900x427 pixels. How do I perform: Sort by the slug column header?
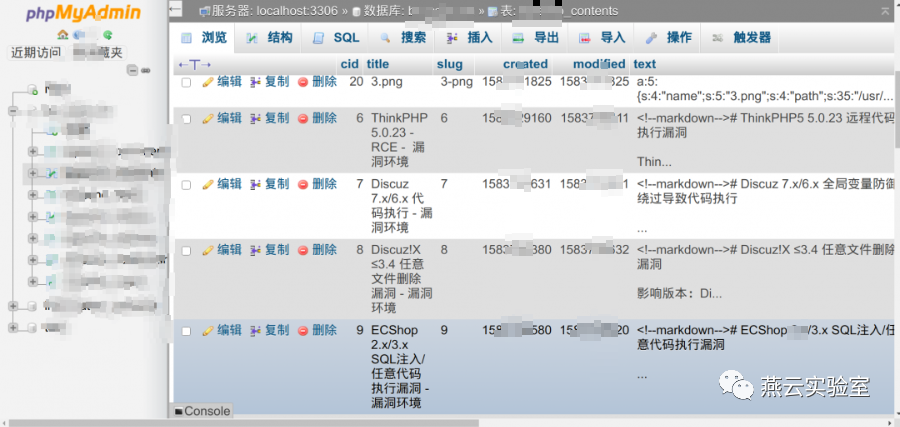coord(449,64)
